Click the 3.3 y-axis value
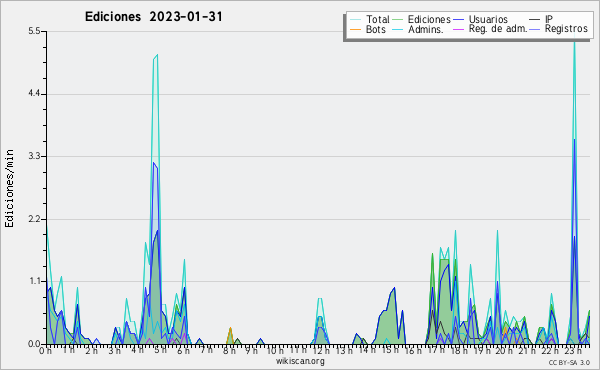The width and height of the screenshot is (600, 370). coord(34,156)
